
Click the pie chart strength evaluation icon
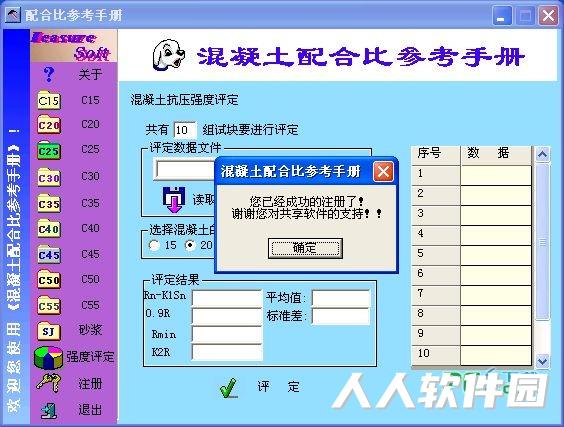coord(48,357)
